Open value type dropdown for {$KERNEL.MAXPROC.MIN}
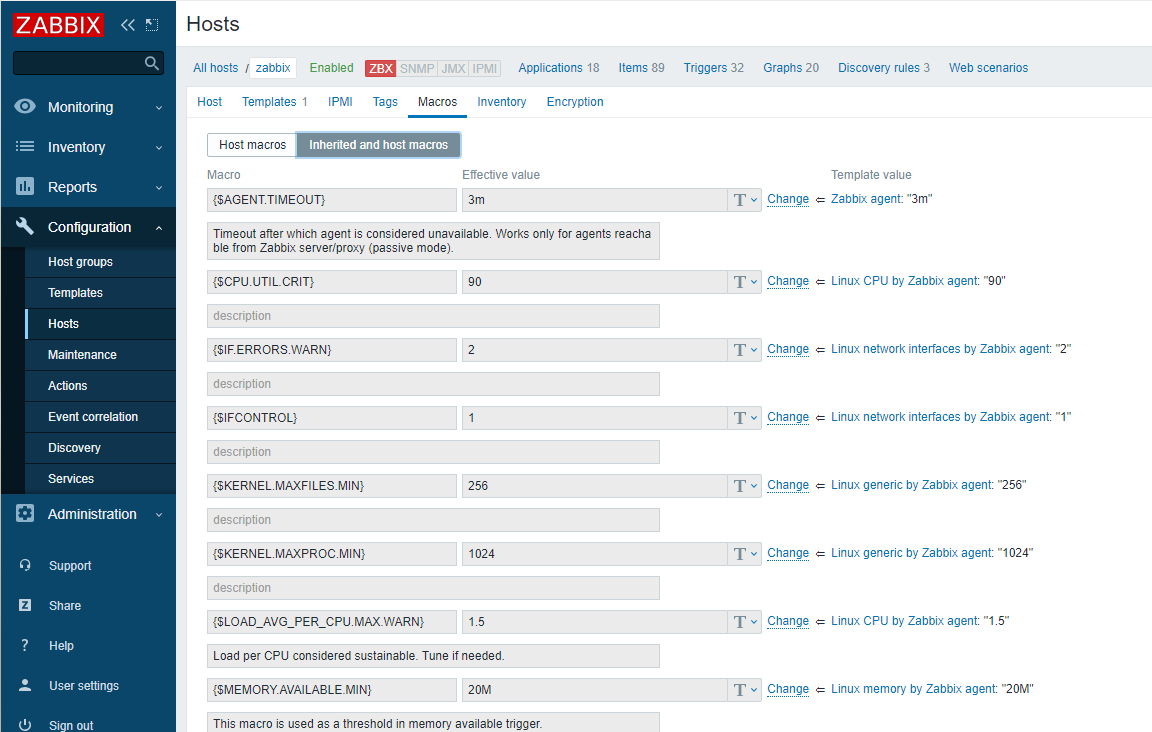Screen dimensions: 1152x732 tap(745, 554)
